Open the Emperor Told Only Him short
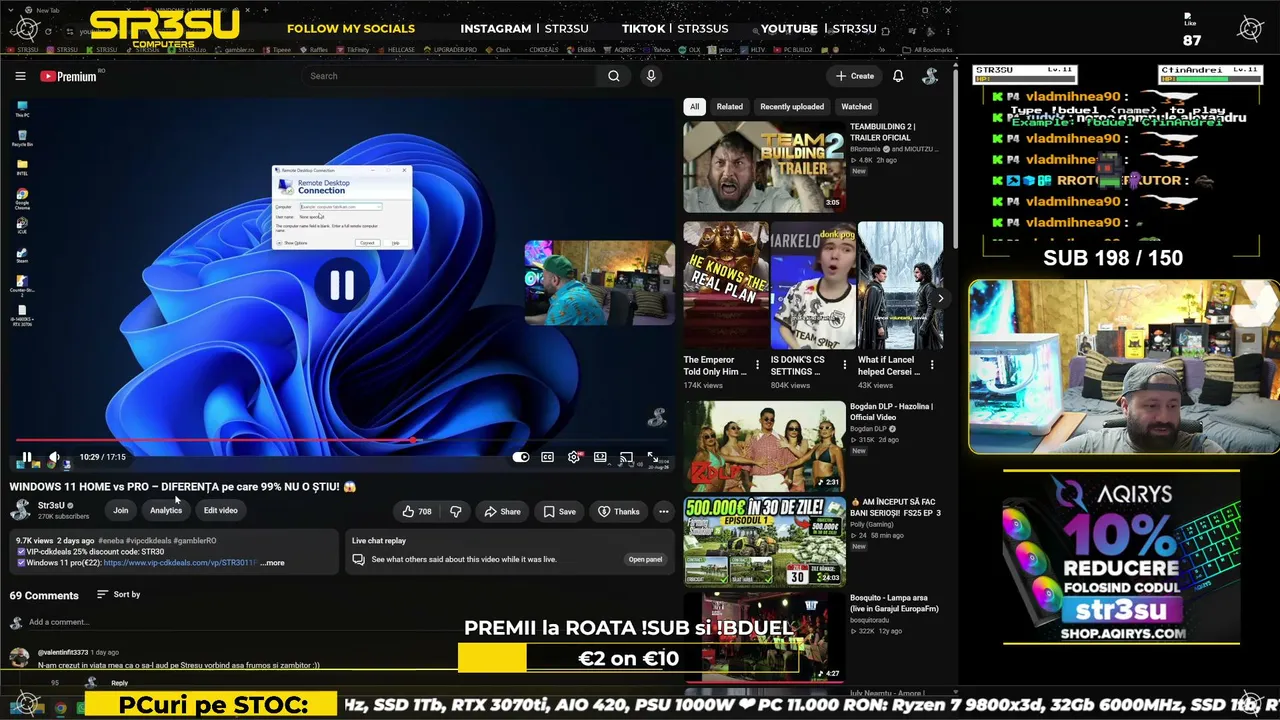Image resolution: width=1280 pixels, height=720 pixels. click(x=726, y=286)
